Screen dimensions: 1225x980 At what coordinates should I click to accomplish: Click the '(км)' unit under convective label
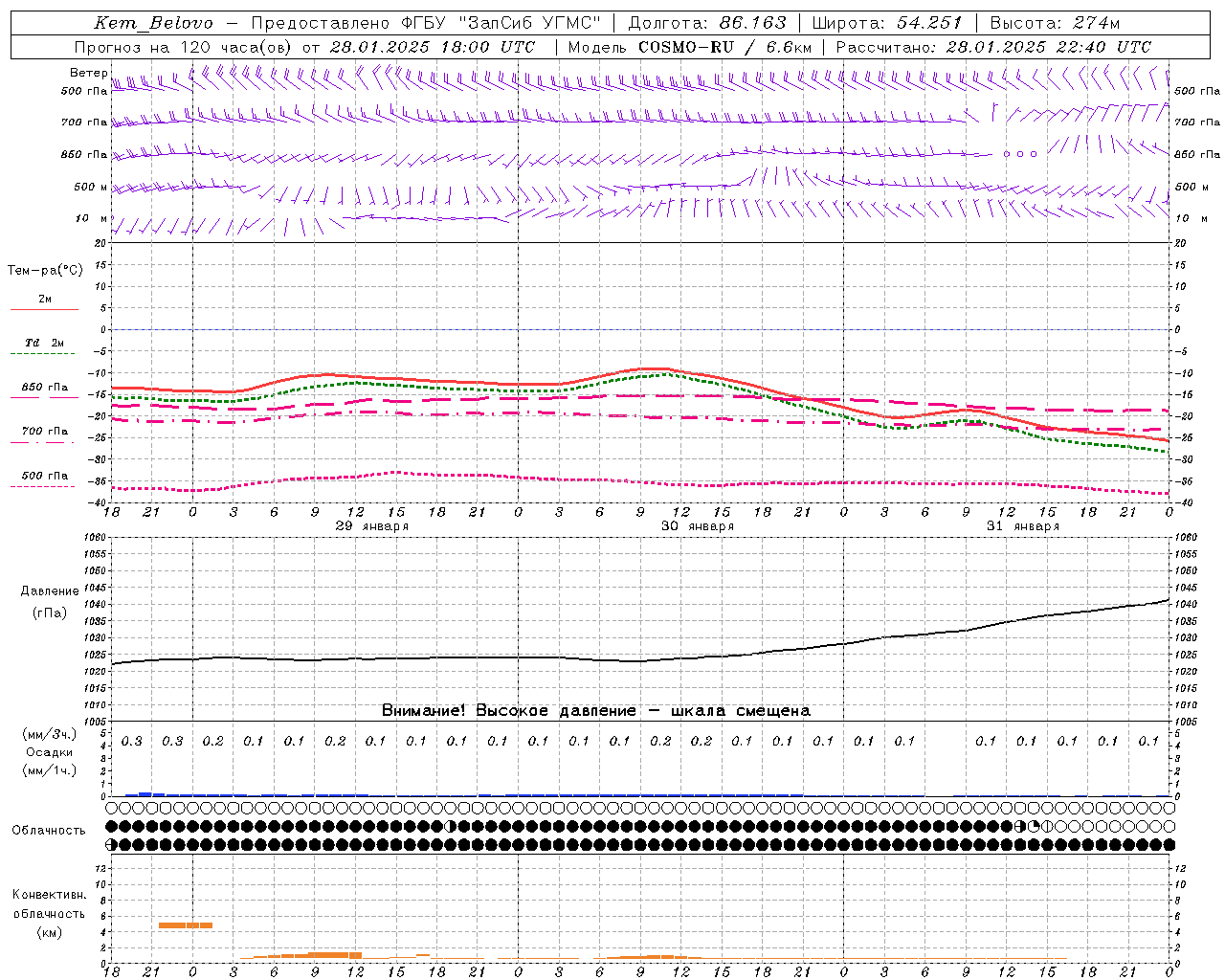point(49,933)
